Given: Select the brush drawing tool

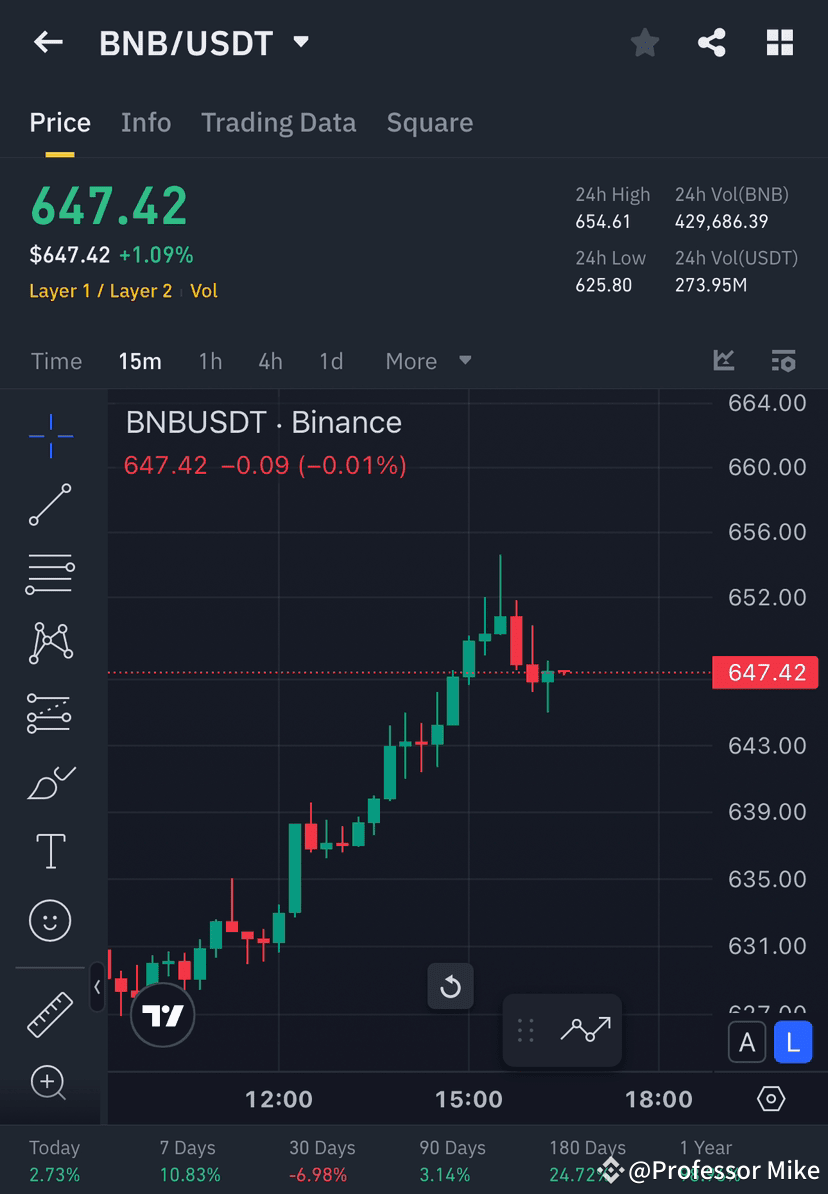Looking at the screenshot, I should [x=50, y=783].
